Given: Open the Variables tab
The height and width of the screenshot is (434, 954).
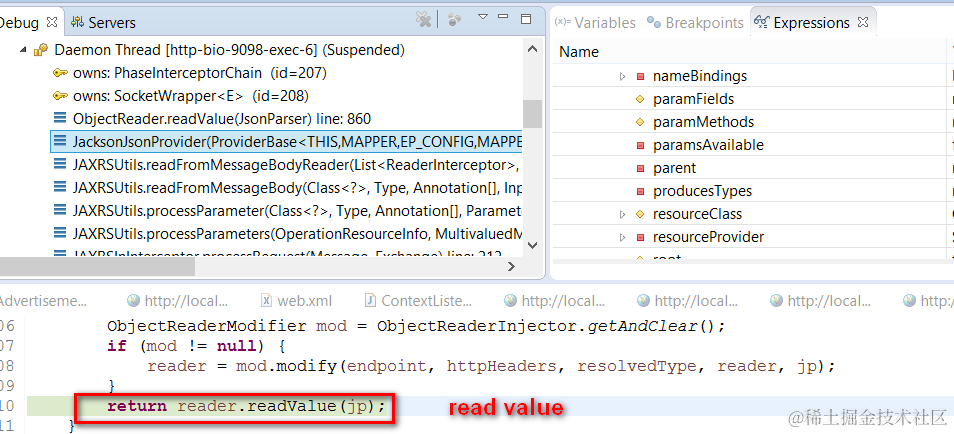Looking at the screenshot, I should pyautogui.click(x=596, y=23).
